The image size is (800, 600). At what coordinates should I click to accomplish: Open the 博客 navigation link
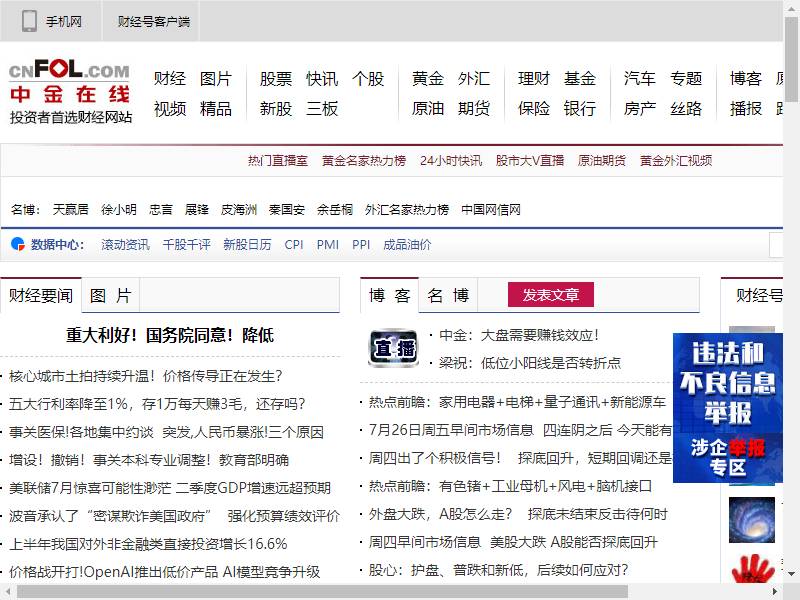[746, 79]
